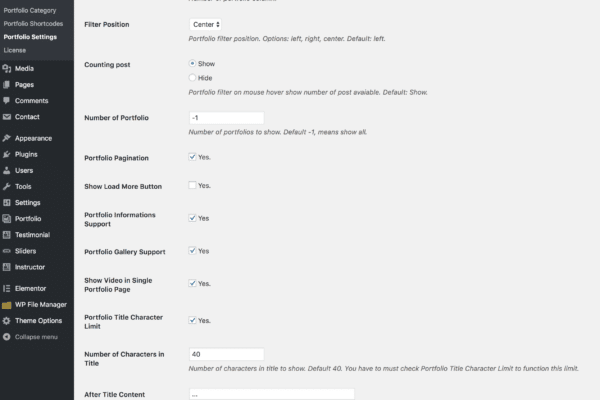Screen dimensions: 600x400
Task: Toggle Portfolio Gallery Support checkbox
Action: pos(192,251)
